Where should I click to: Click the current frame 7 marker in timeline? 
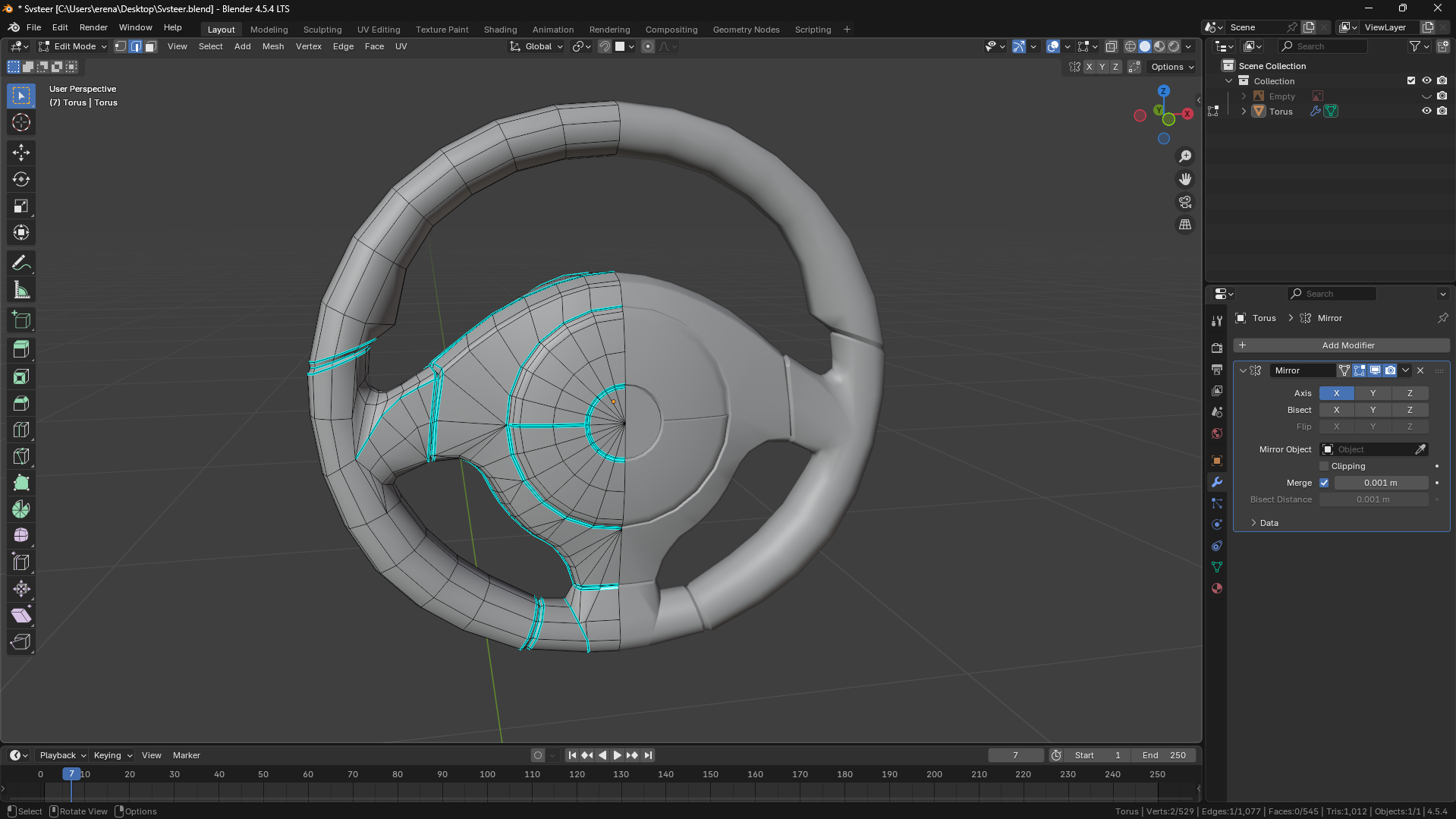pos(71,774)
